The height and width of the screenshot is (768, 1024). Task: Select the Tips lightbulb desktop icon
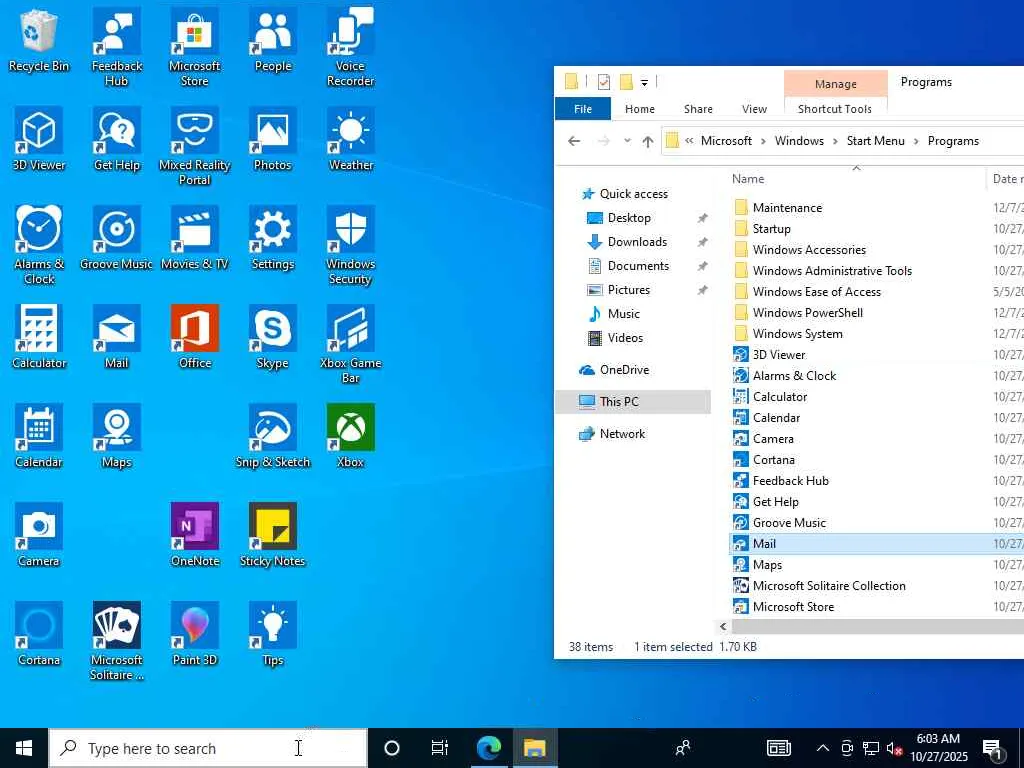[x=272, y=634]
